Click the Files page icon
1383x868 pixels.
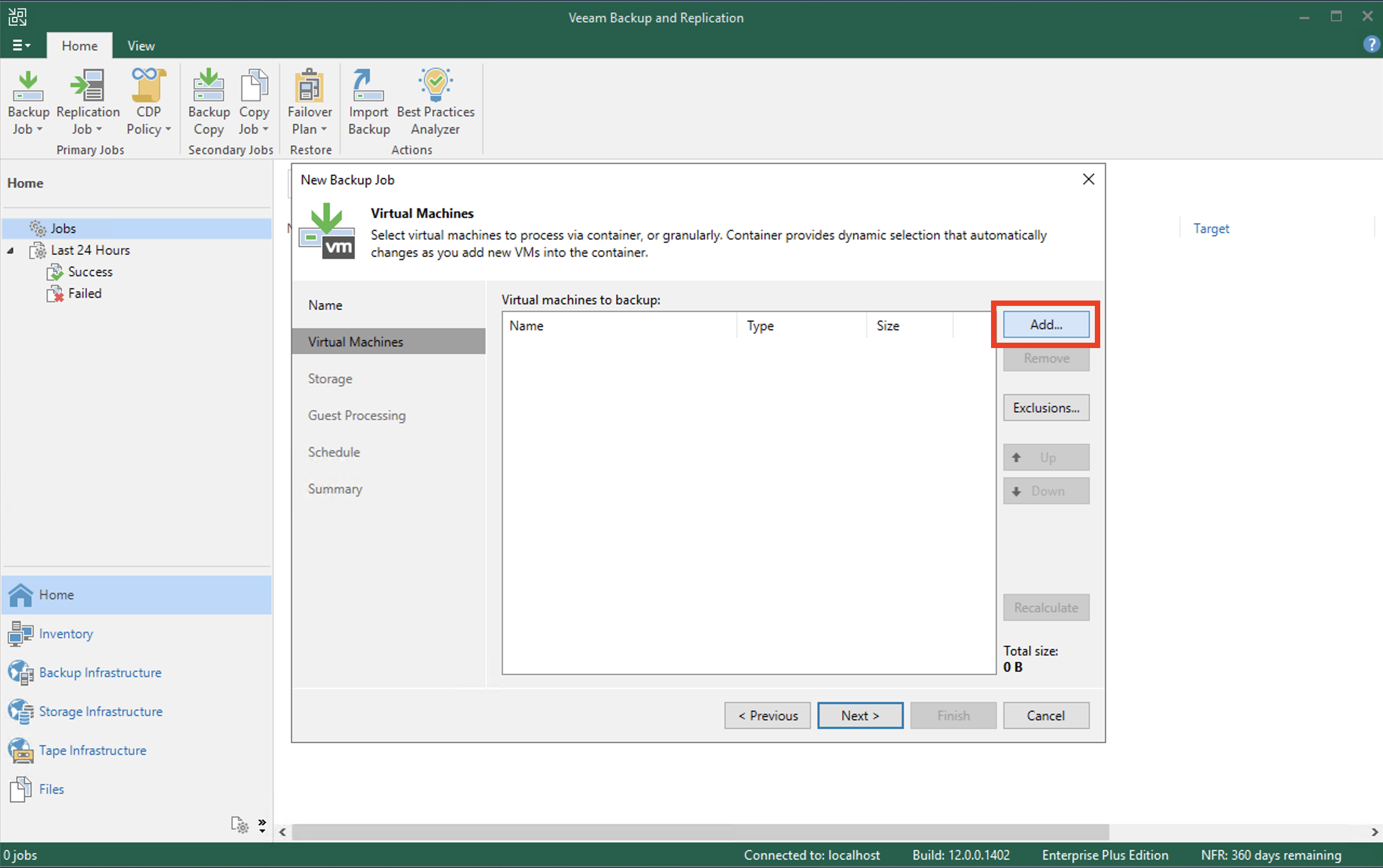click(21, 789)
